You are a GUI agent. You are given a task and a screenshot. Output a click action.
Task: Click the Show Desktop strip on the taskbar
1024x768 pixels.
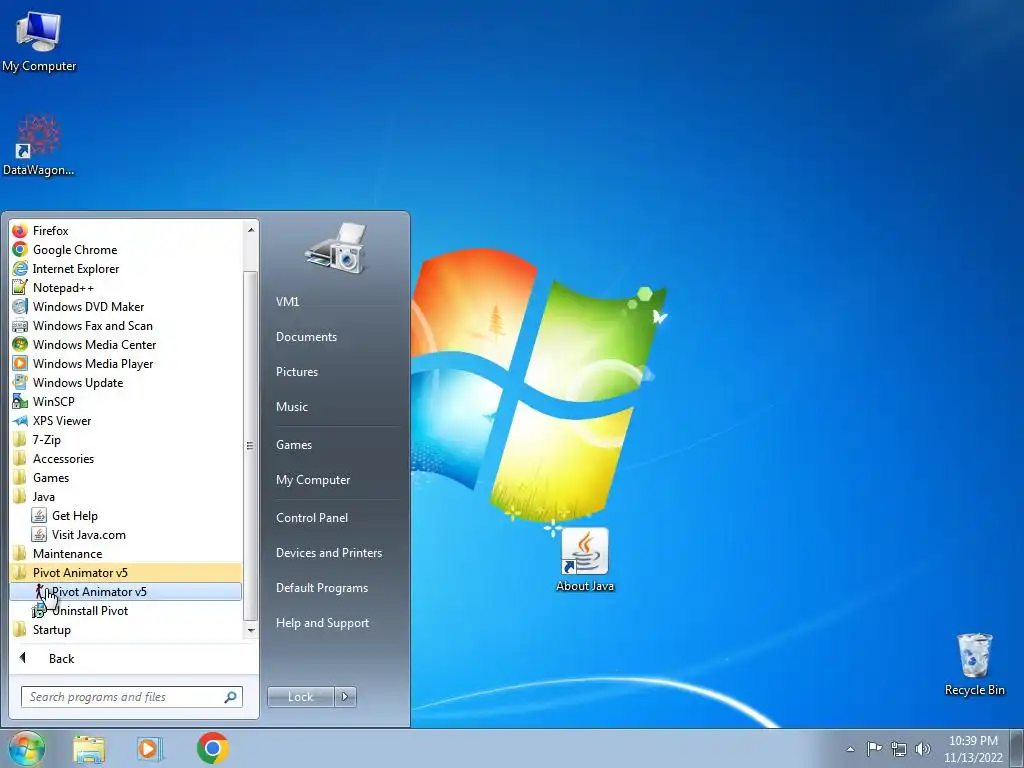click(1017, 748)
